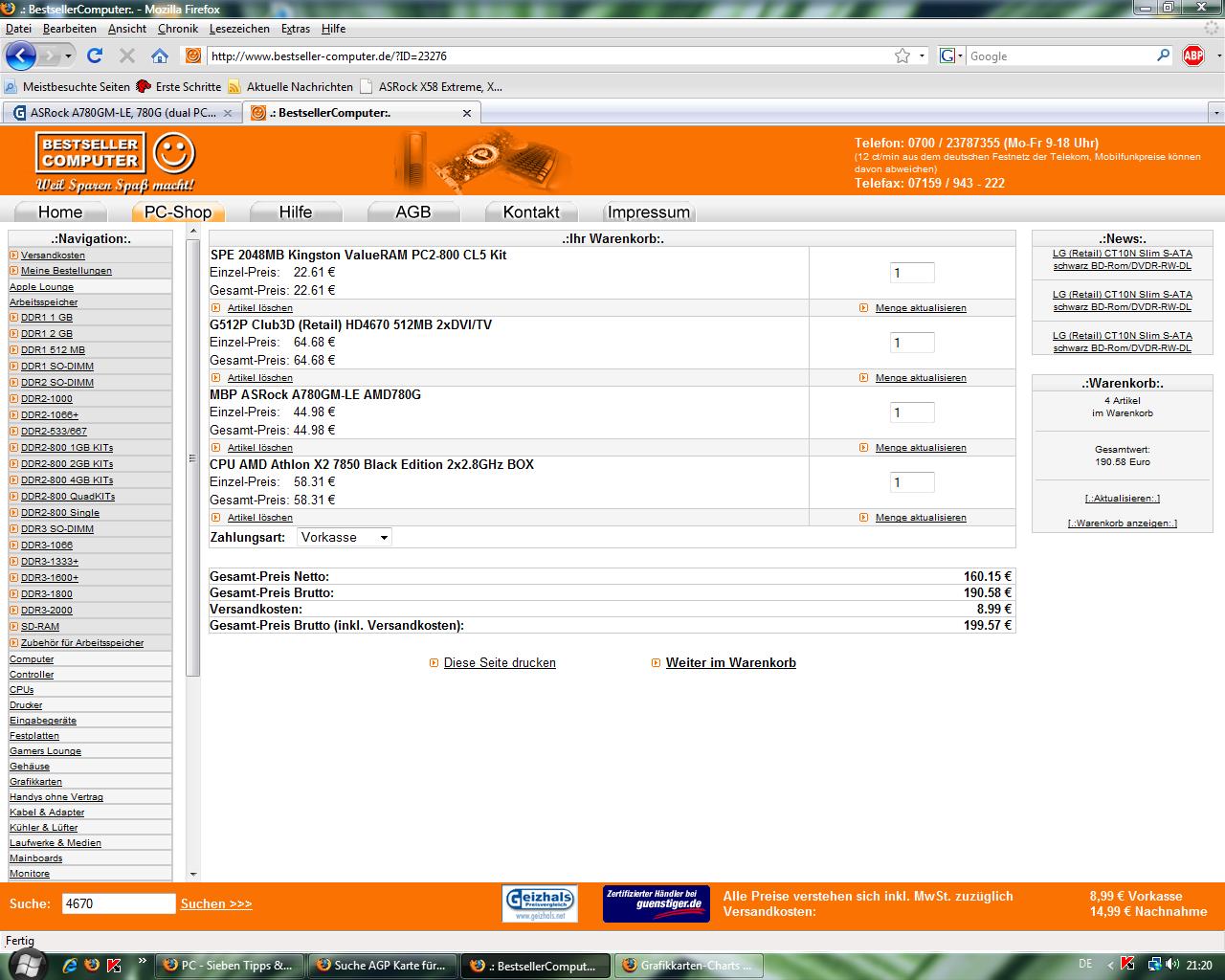Click quantity field for Kingston ValueRAM

point(912,273)
